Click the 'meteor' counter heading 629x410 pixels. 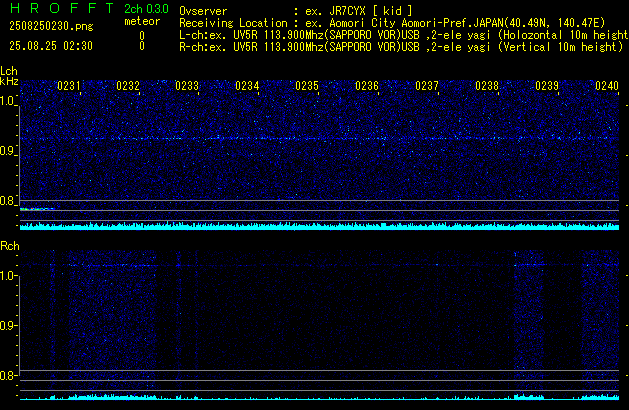click(x=142, y=21)
